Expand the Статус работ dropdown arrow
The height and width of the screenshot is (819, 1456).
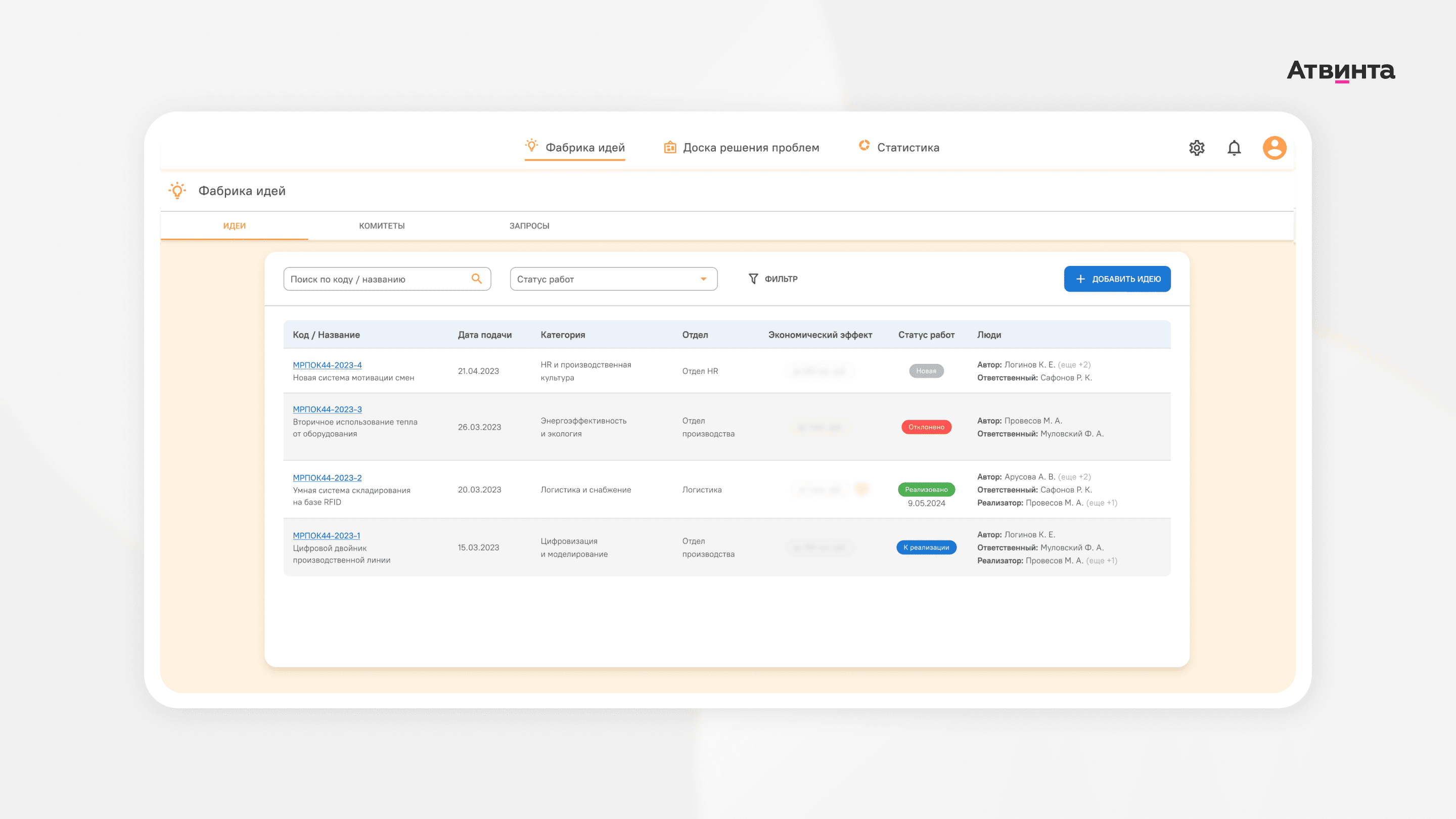click(703, 279)
